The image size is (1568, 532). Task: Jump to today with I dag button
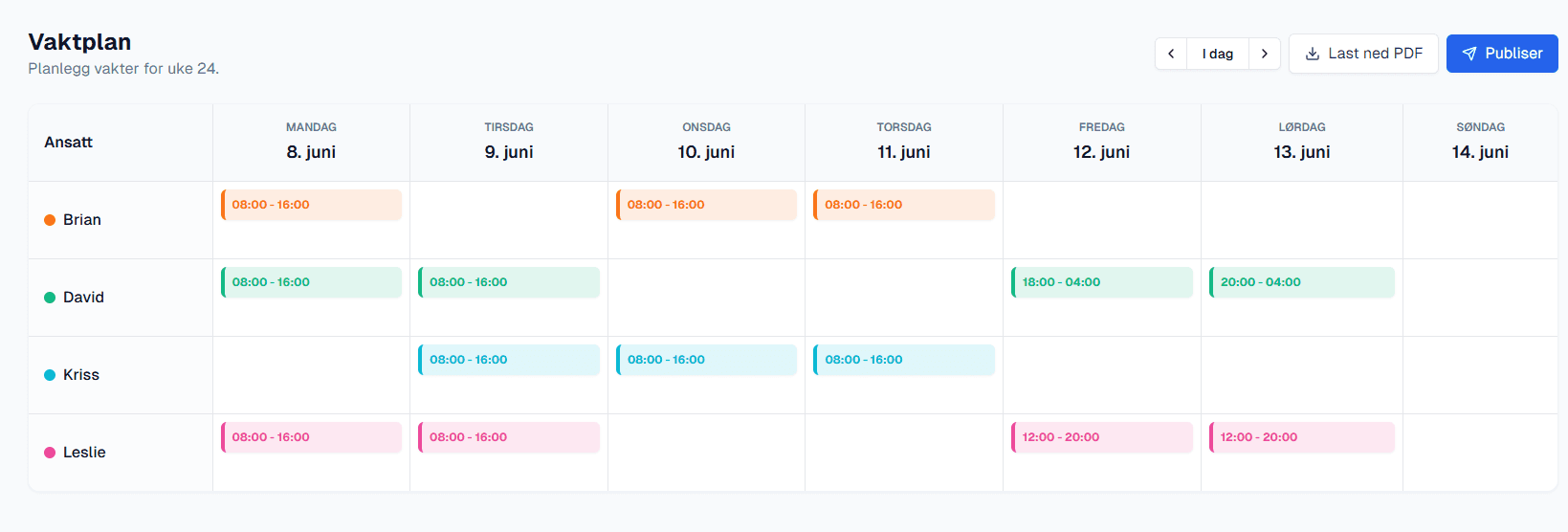(x=1218, y=54)
